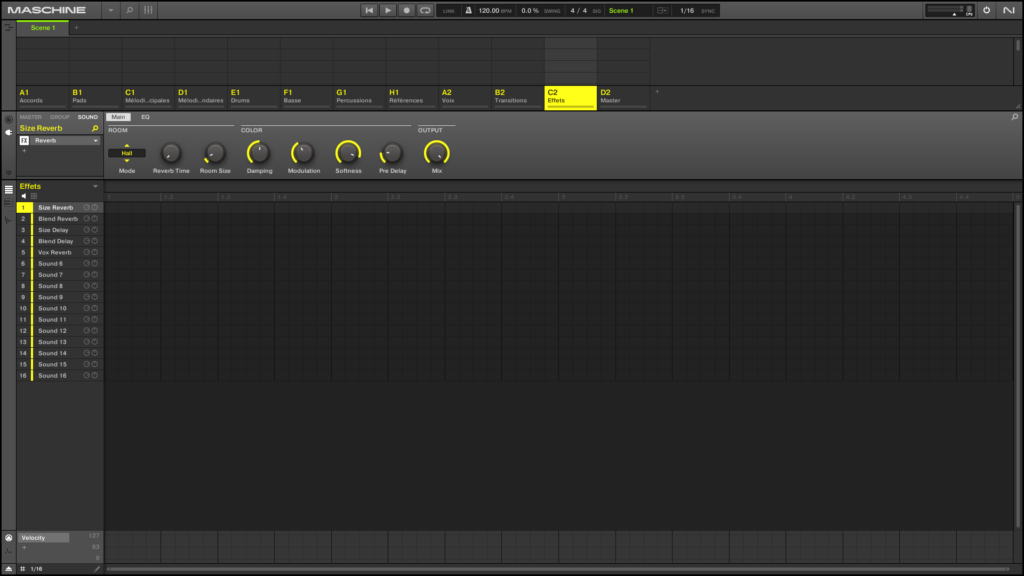Select the Scene 1 tab
The width and height of the screenshot is (1024, 576).
43,27
